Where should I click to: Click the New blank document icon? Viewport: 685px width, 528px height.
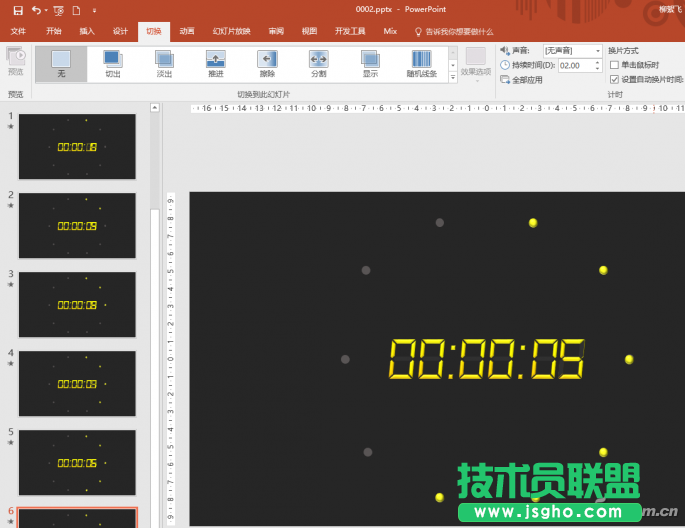click(76, 10)
